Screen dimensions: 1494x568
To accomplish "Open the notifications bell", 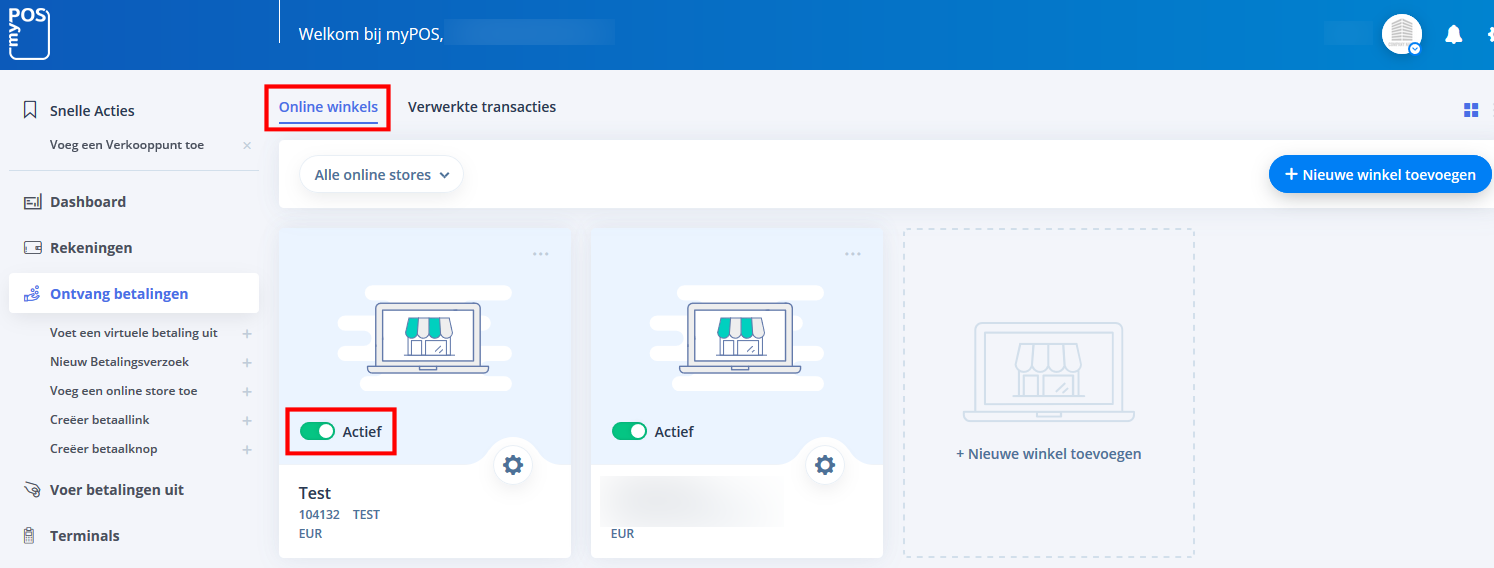I will [x=1453, y=35].
